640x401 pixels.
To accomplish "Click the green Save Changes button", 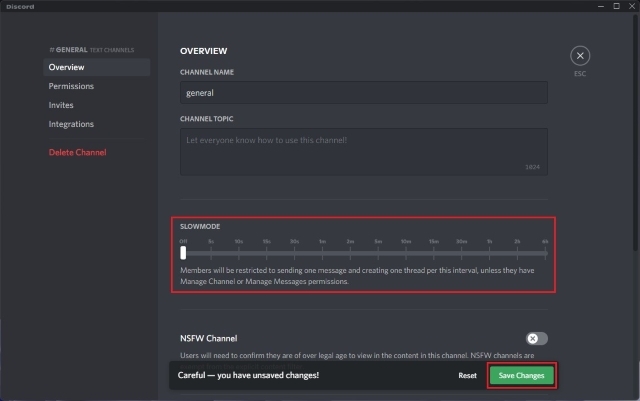I will coord(521,376).
